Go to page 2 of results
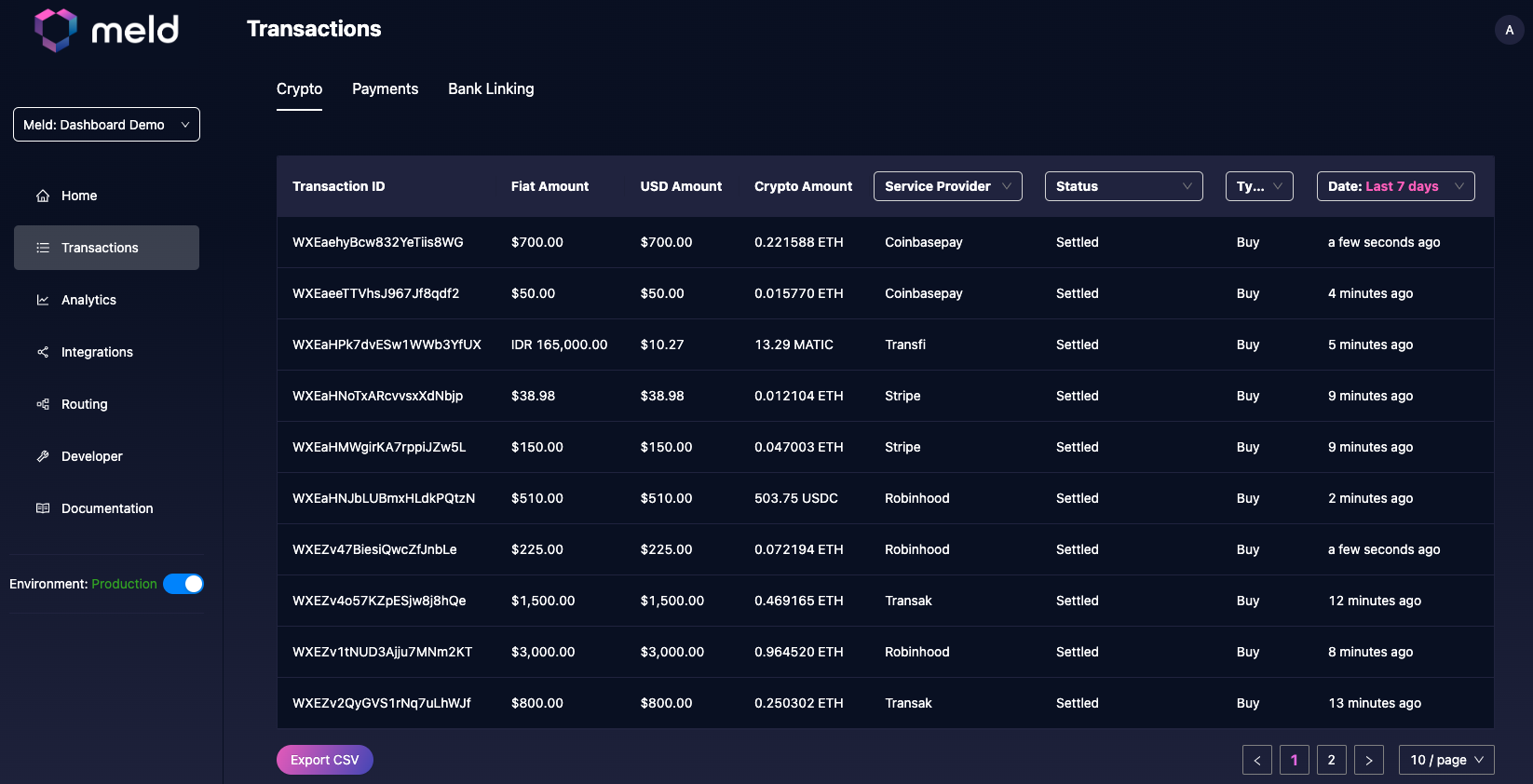This screenshot has width=1533, height=784. [x=1332, y=760]
